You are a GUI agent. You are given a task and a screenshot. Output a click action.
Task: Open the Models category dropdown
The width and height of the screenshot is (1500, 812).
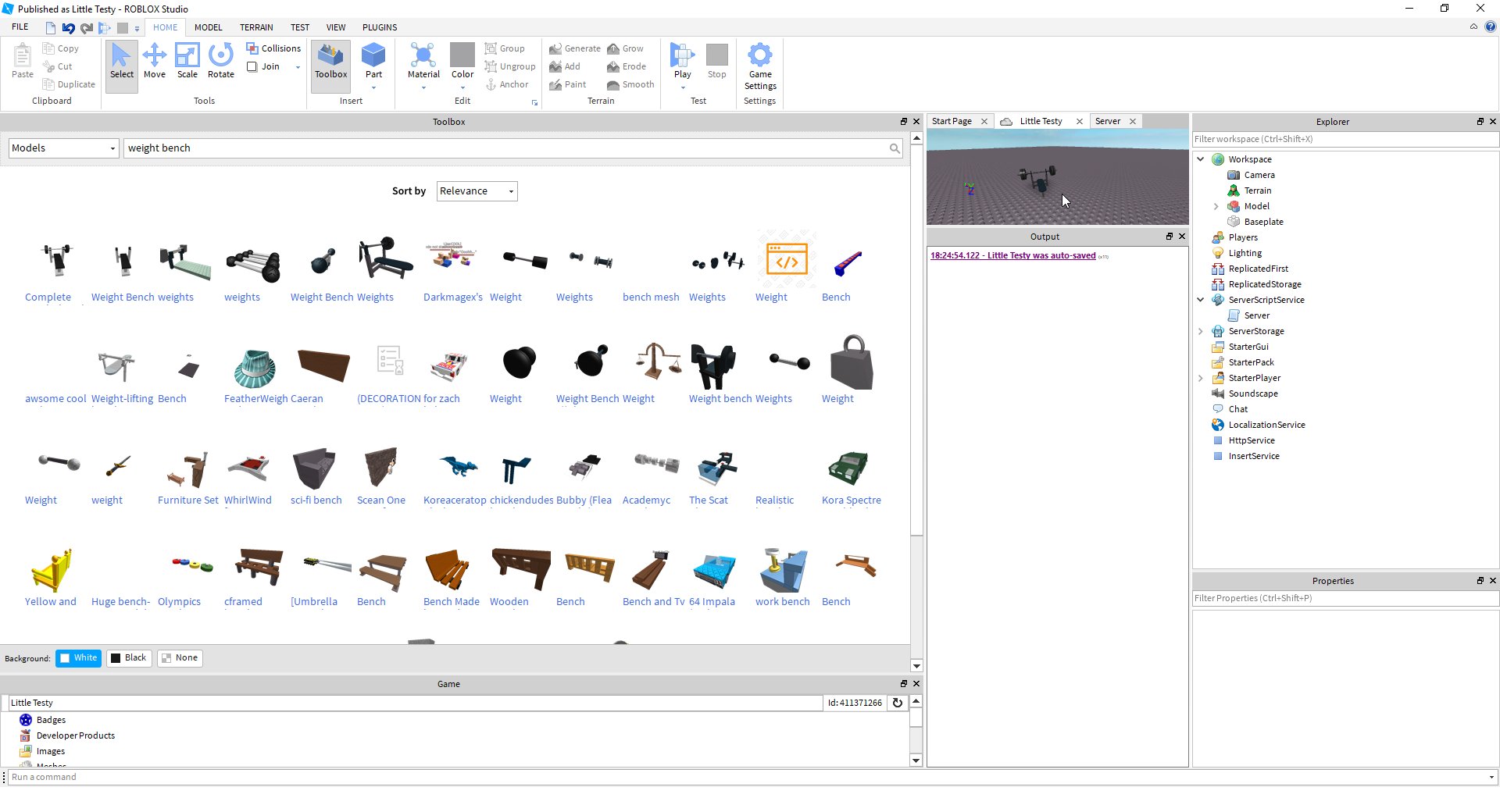(x=63, y=148)
